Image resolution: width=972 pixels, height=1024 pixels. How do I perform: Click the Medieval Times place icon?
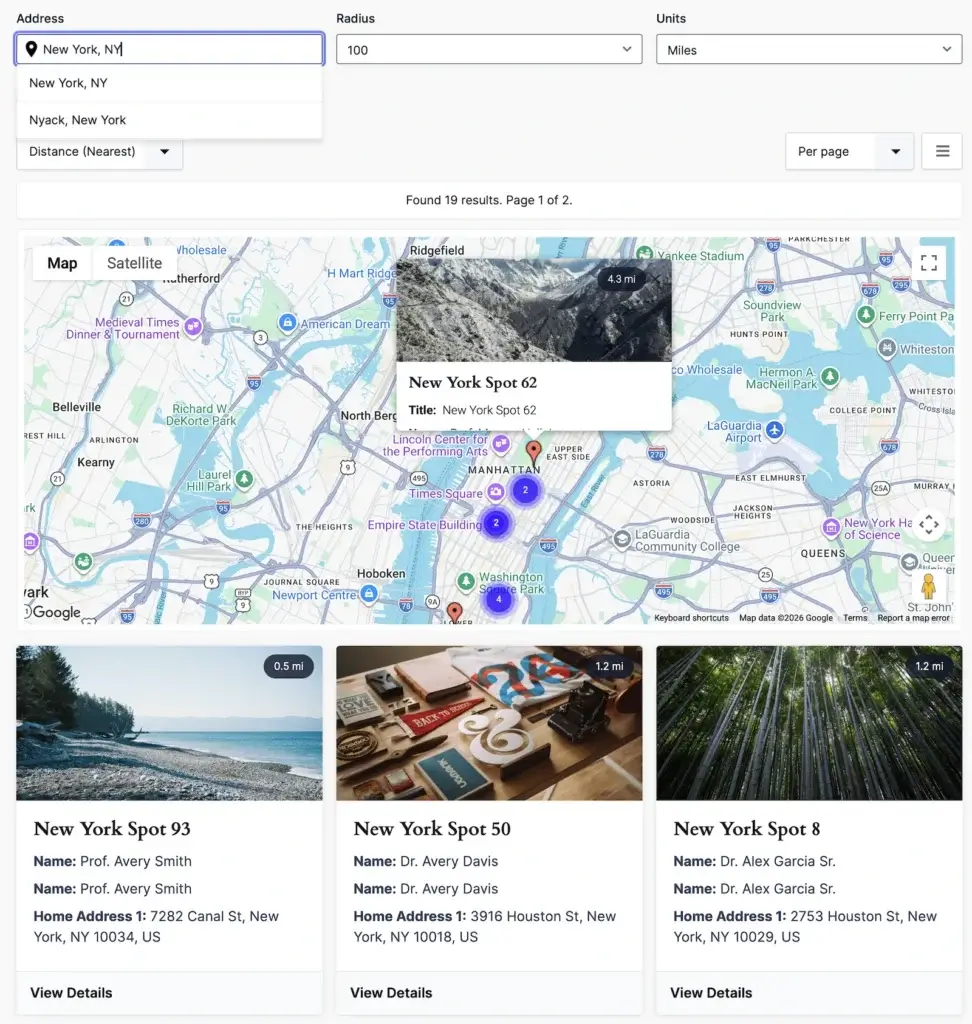tap(193, 326)
